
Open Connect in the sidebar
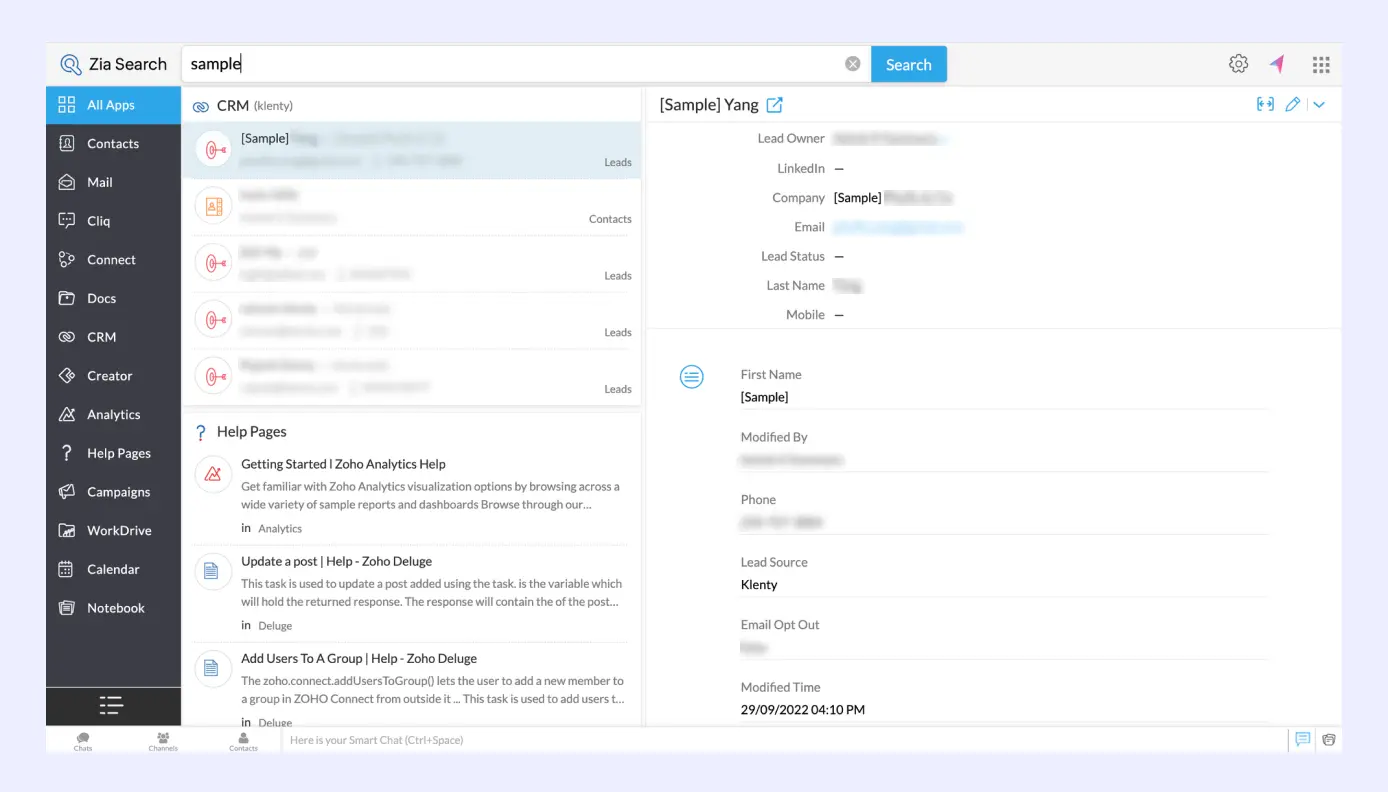point(113,260)
